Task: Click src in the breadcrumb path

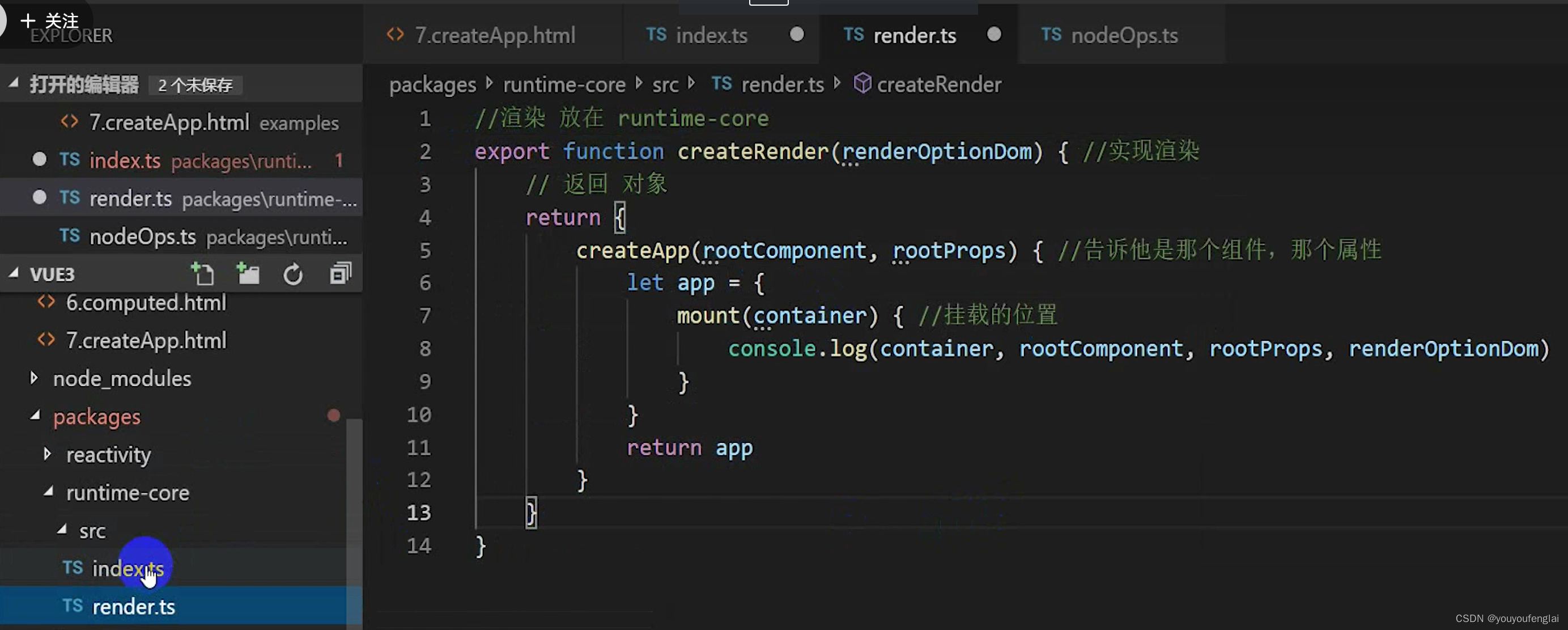Action: pyautogui.click(x=665, y=84)
